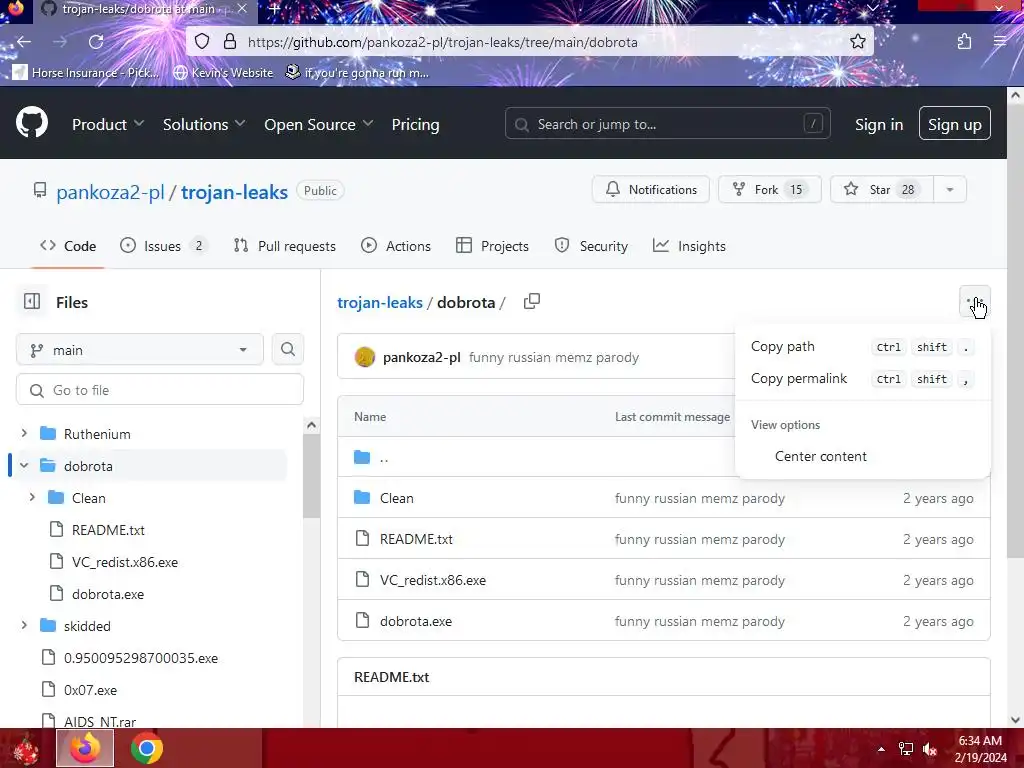
Task: Click the Notifications button
Action: point(650,189)
